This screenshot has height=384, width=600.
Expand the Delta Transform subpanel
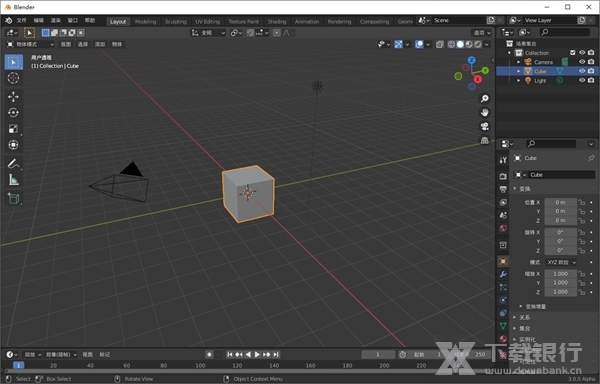coord(521,306)
